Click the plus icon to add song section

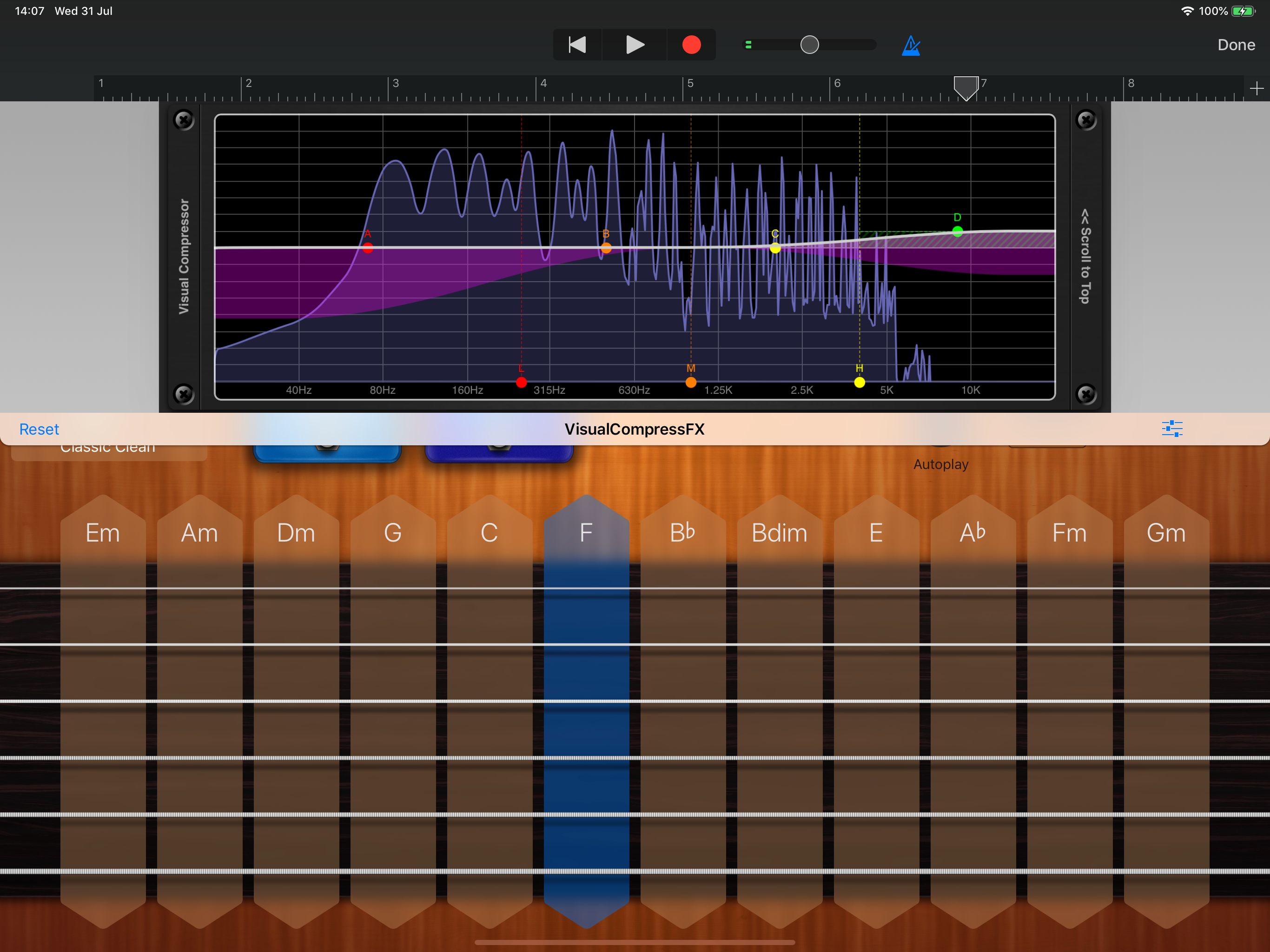[x=1256, y=88]
